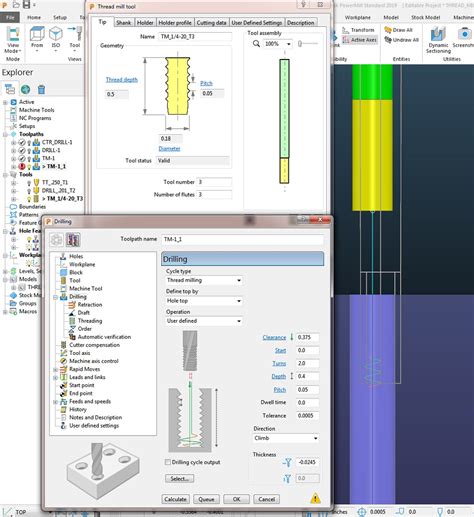Open the Explorer globe browser tab
This screenshot has height=517, width=474.
point(26,89)
